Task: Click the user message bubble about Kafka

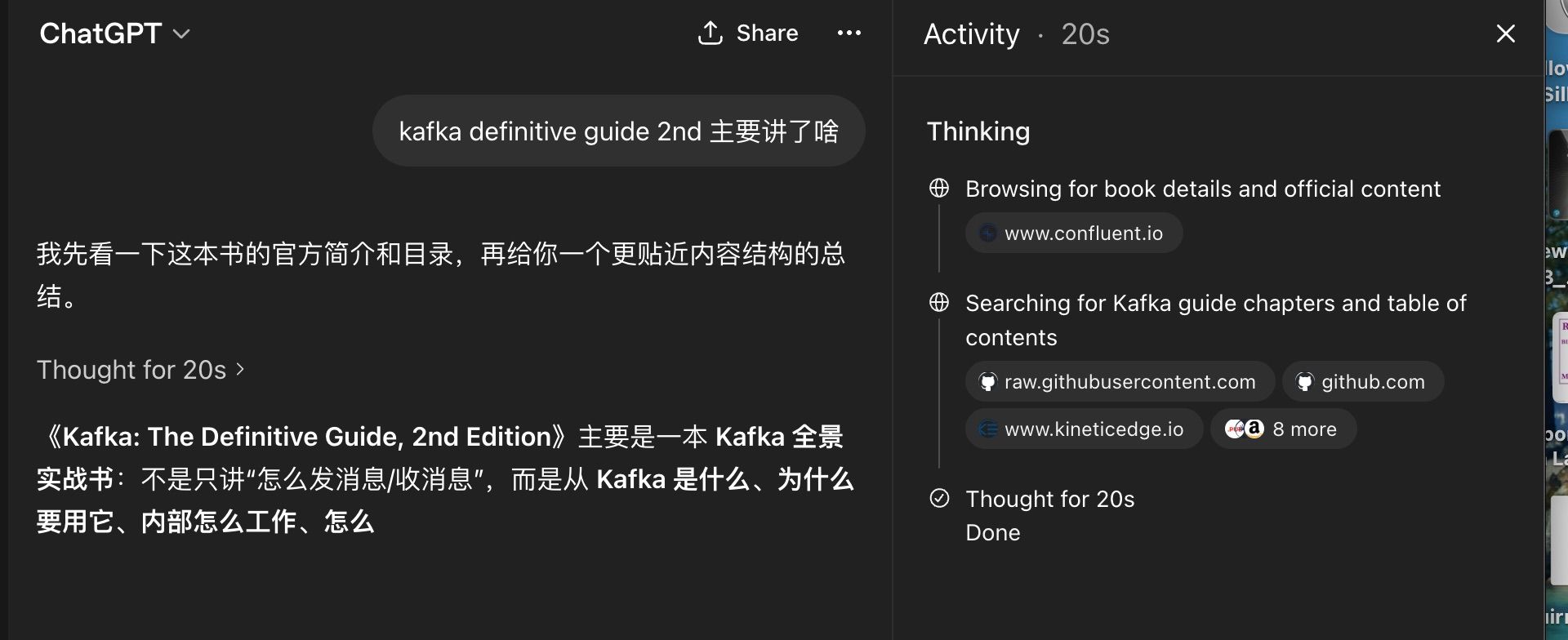Action: point(618,131)
